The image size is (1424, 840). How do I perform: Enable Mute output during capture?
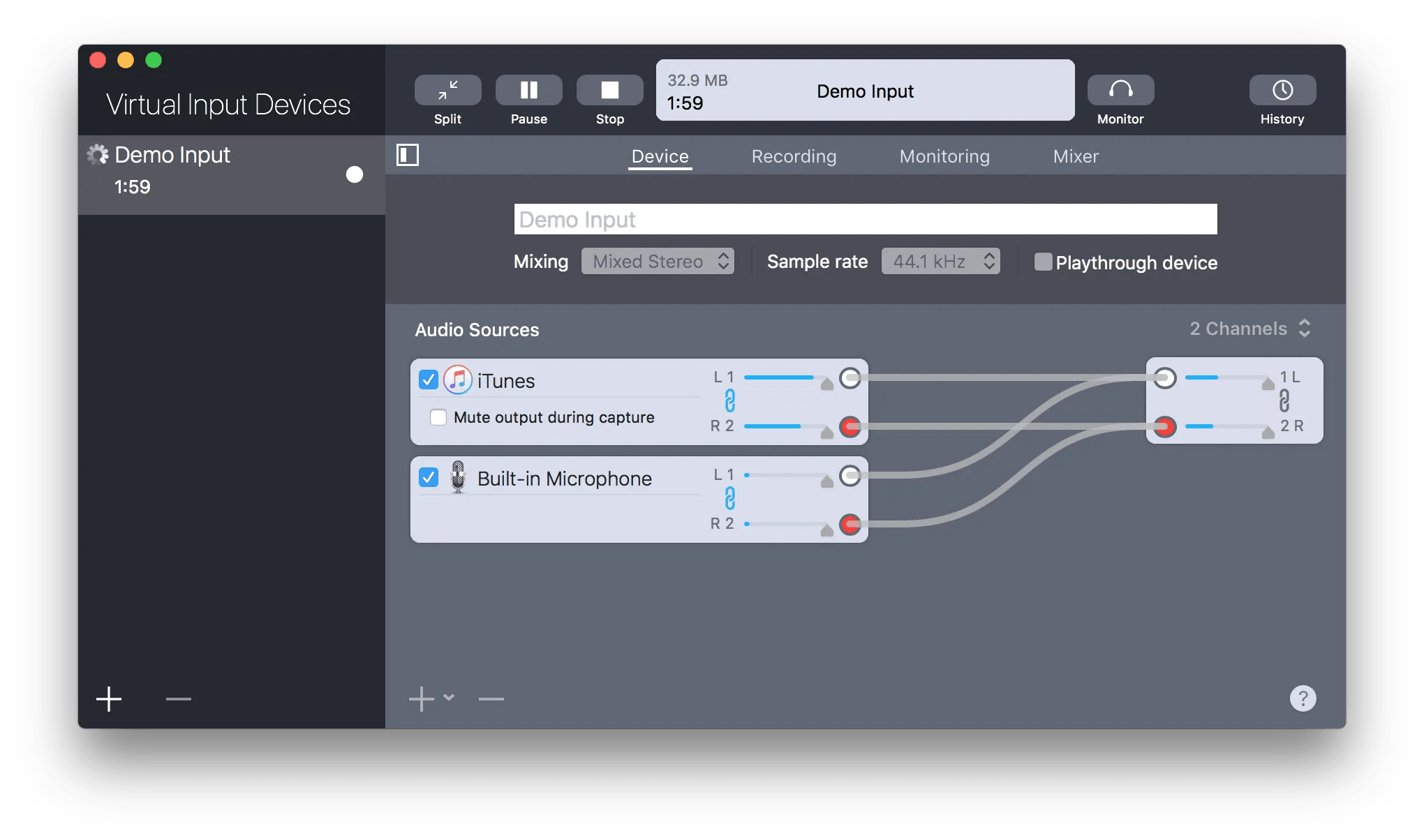438,417
